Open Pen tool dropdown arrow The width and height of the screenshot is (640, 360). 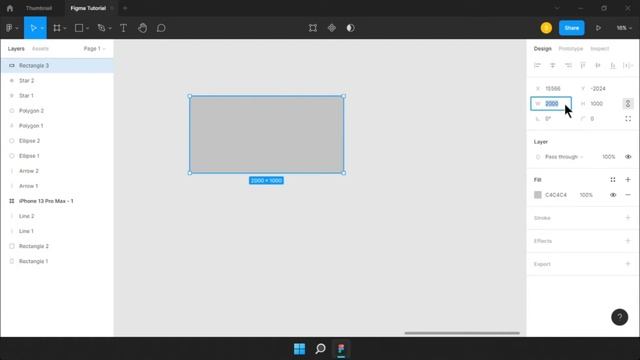(110, 28)
